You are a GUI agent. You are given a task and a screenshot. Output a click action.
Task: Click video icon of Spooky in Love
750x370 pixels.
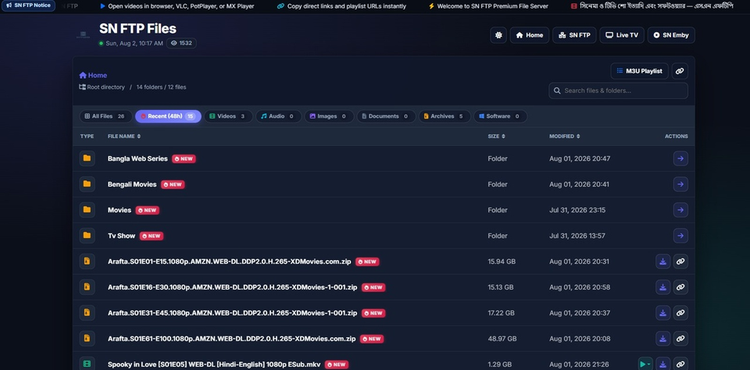87,364
